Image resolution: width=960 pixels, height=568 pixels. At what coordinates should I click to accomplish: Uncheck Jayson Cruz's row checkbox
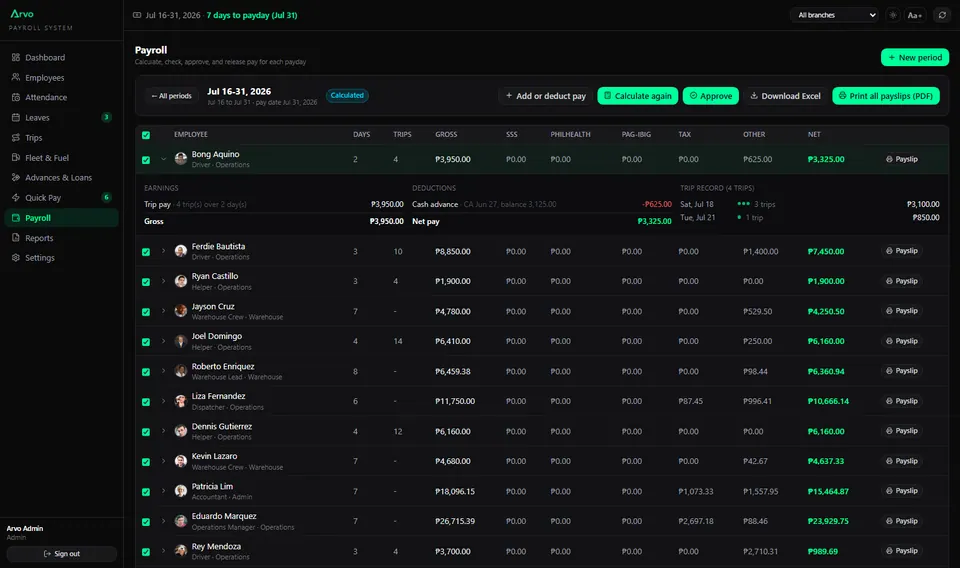point(146,312)
